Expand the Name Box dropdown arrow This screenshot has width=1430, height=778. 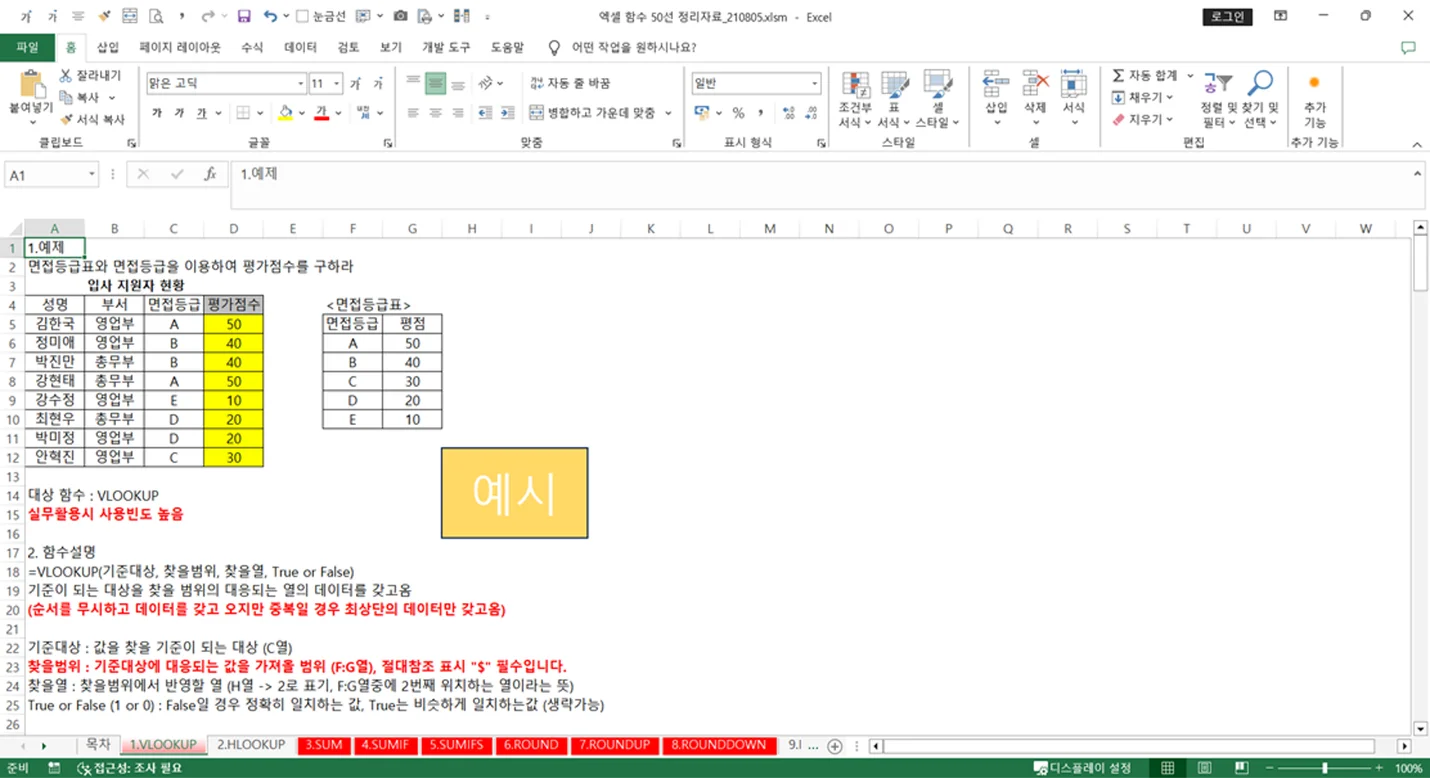[x=92, y=174]
